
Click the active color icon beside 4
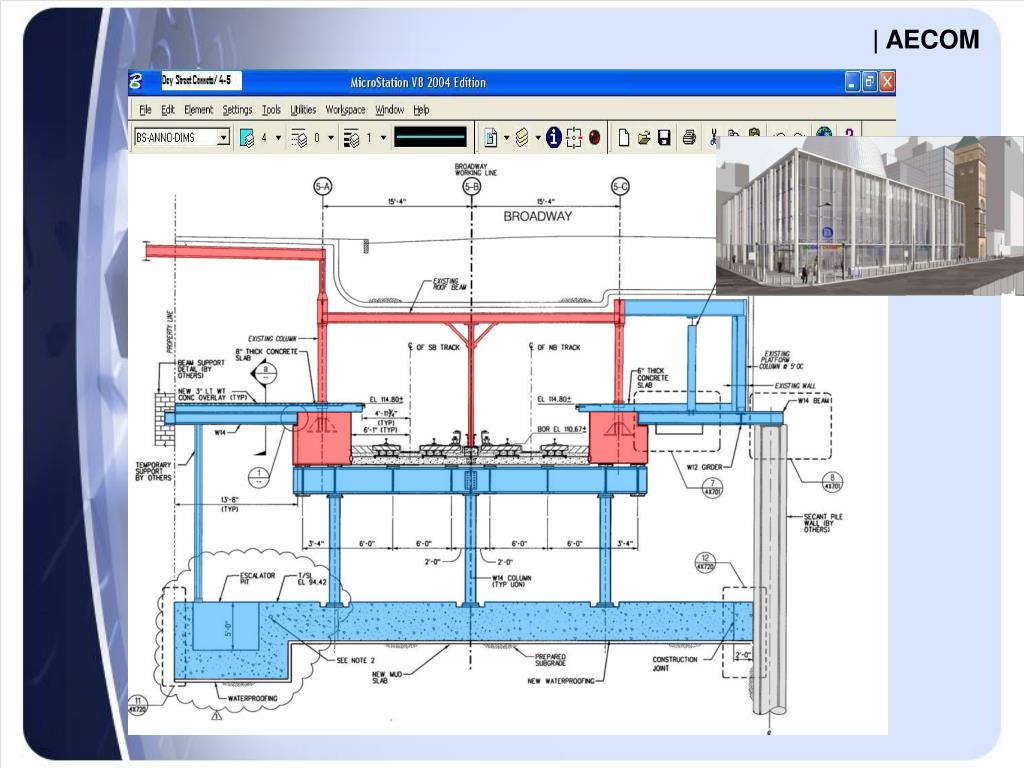247,138
